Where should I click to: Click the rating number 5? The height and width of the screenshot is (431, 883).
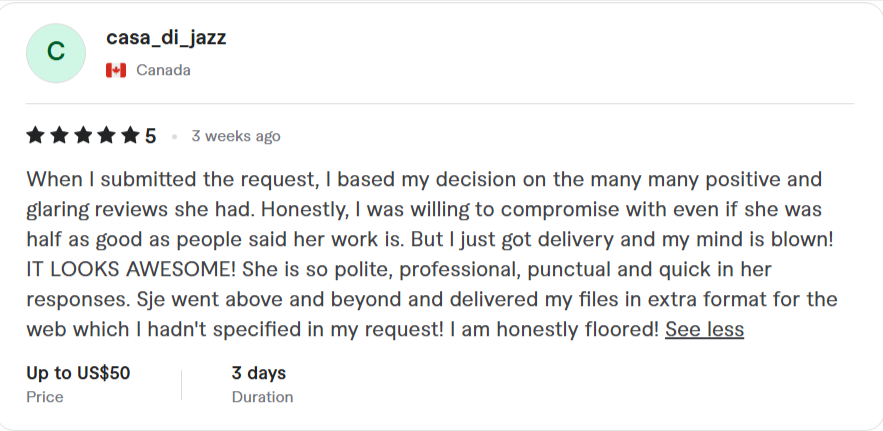[151, 136]
